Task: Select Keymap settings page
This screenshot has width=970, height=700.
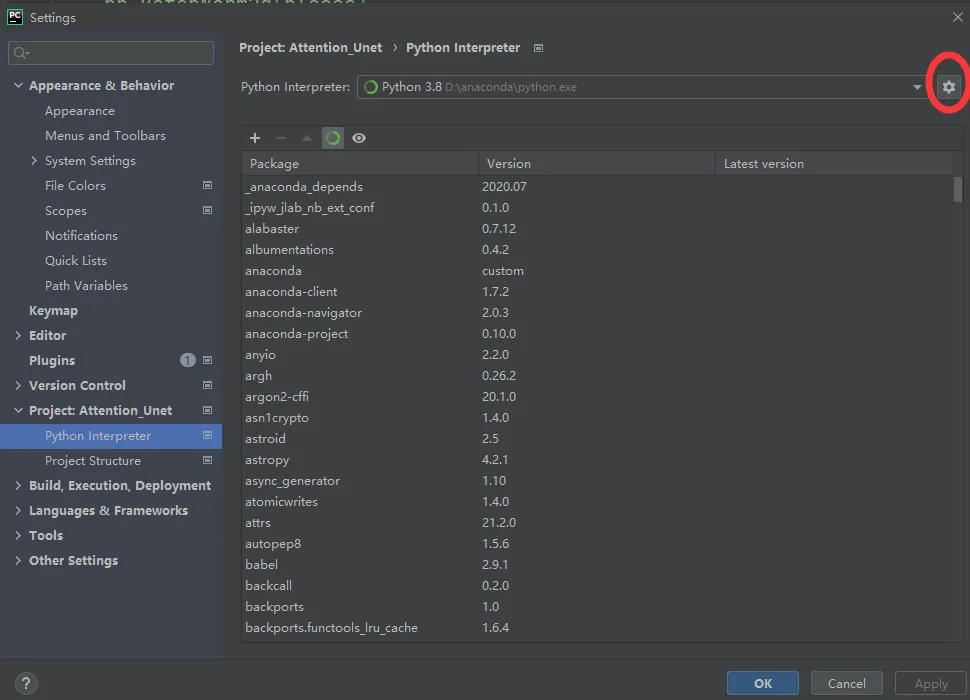Action: click(x=53, y=310)
